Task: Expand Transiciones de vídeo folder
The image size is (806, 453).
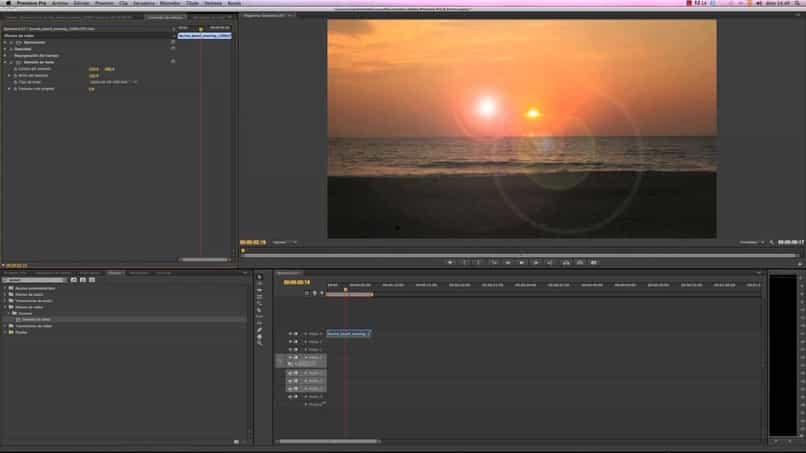Action: [5, 326]
